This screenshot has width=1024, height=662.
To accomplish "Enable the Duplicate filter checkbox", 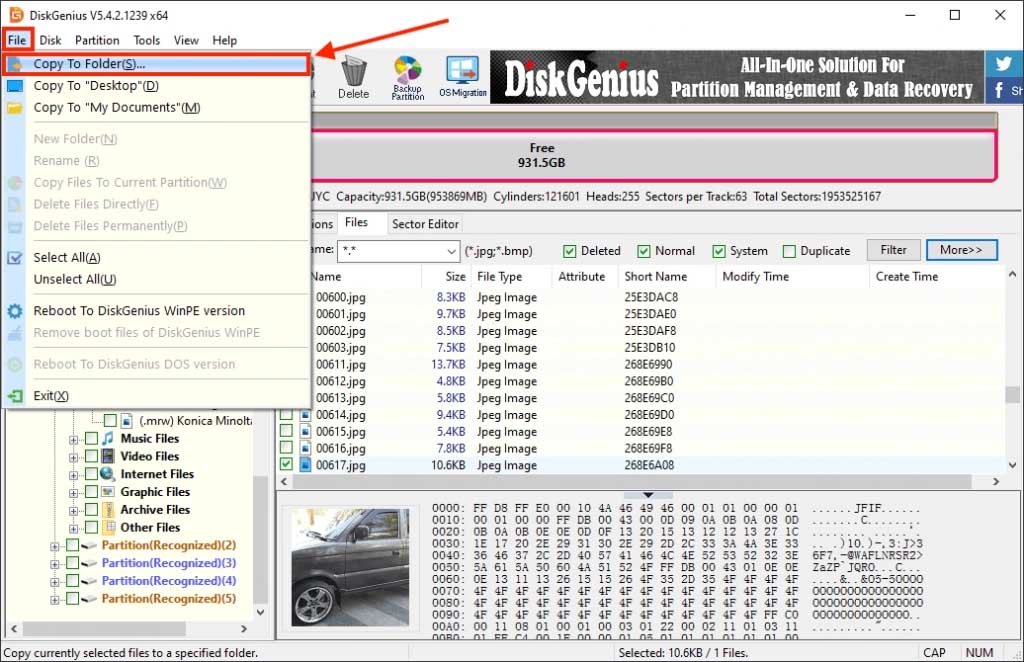I will (x=789, y=251).
